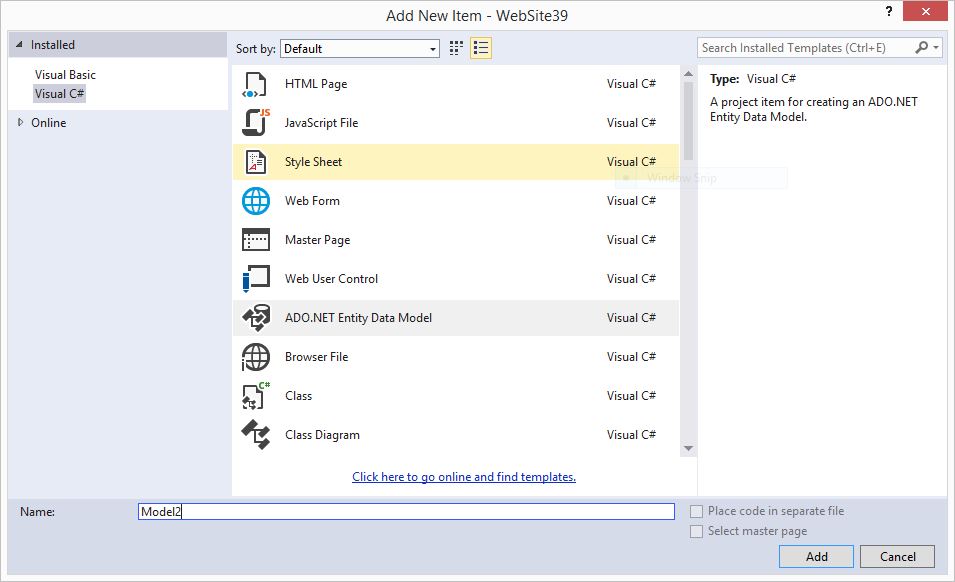The width and height of the screenshot is (955, 582).
Task: Select the JavaScript File template icon
Action: (x=255, y=122)
